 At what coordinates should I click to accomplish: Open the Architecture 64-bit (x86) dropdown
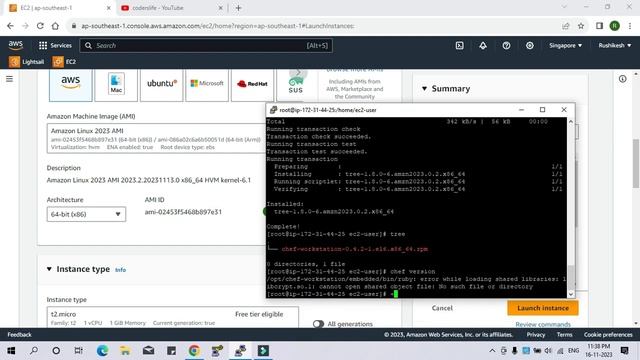pos(86,214)
